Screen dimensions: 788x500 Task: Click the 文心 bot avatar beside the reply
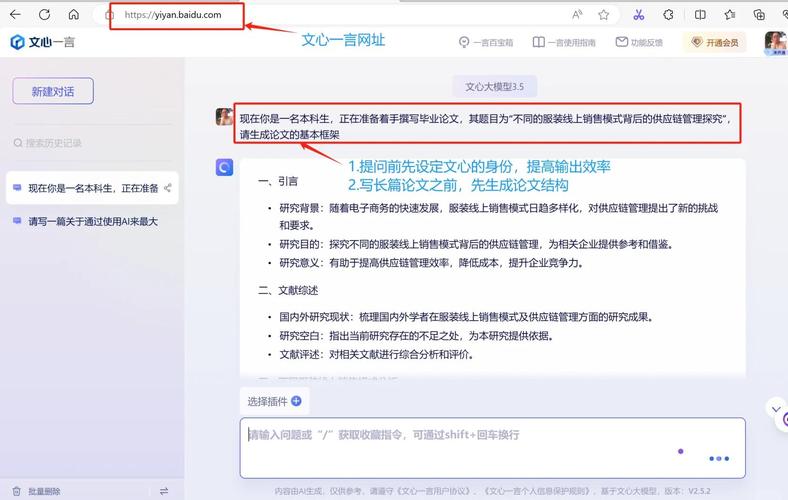(224, 167)
